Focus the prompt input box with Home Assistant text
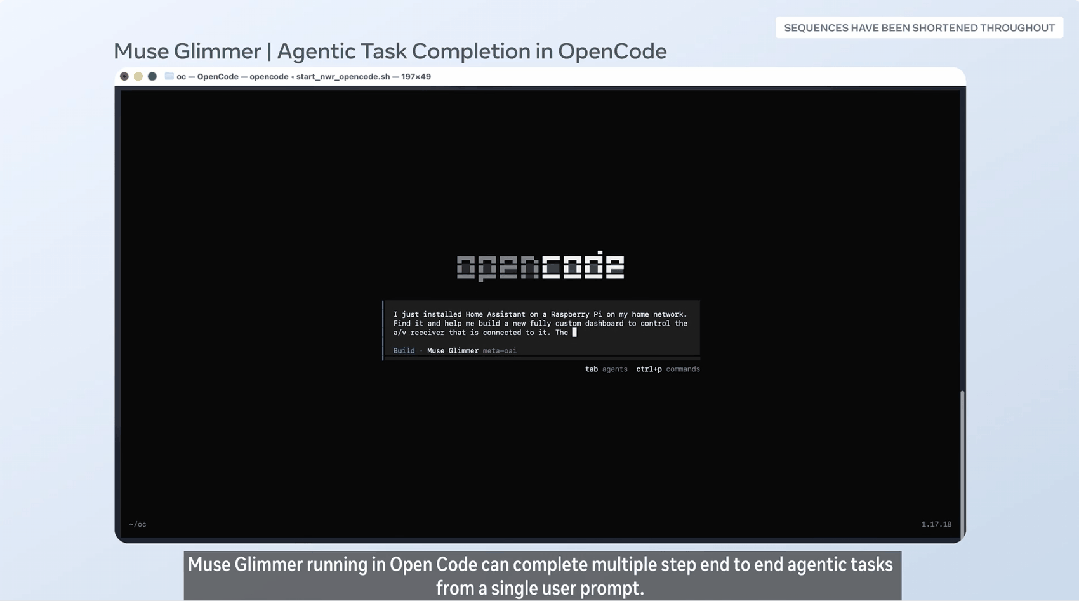 [542, 330]
